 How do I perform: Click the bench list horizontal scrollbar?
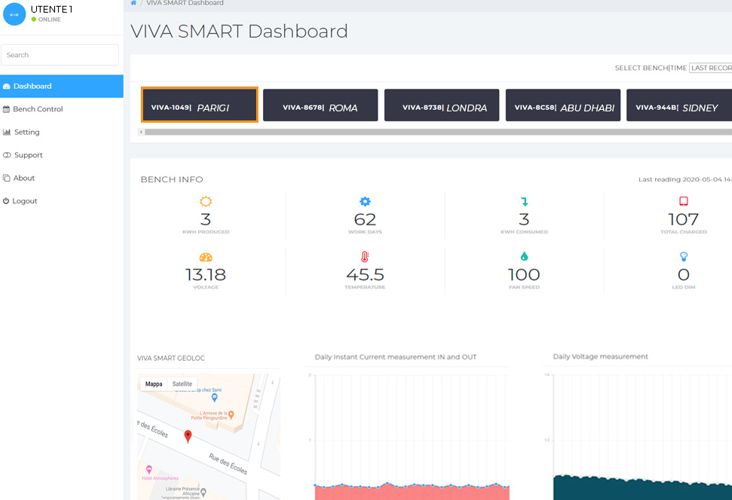438,132
